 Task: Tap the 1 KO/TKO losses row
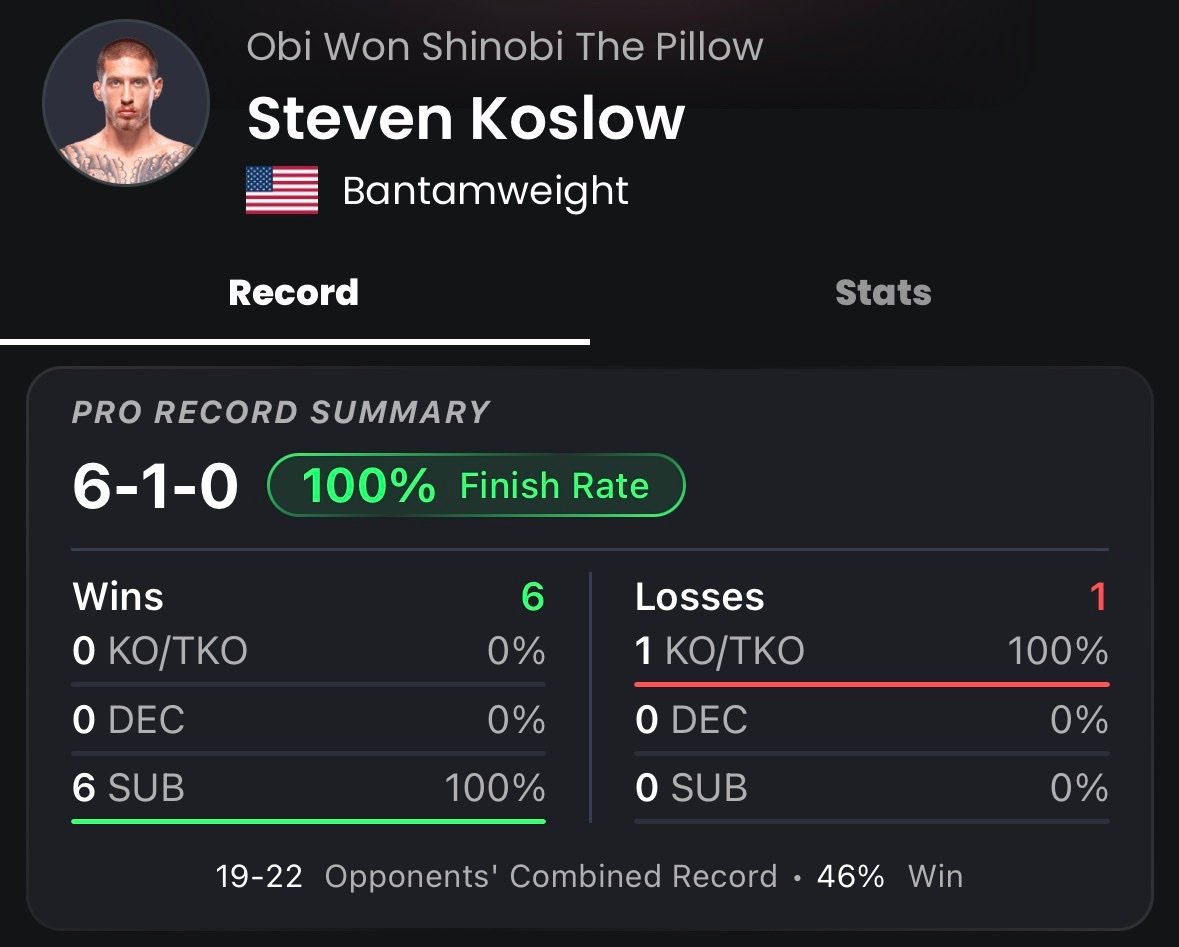[871, 651]
